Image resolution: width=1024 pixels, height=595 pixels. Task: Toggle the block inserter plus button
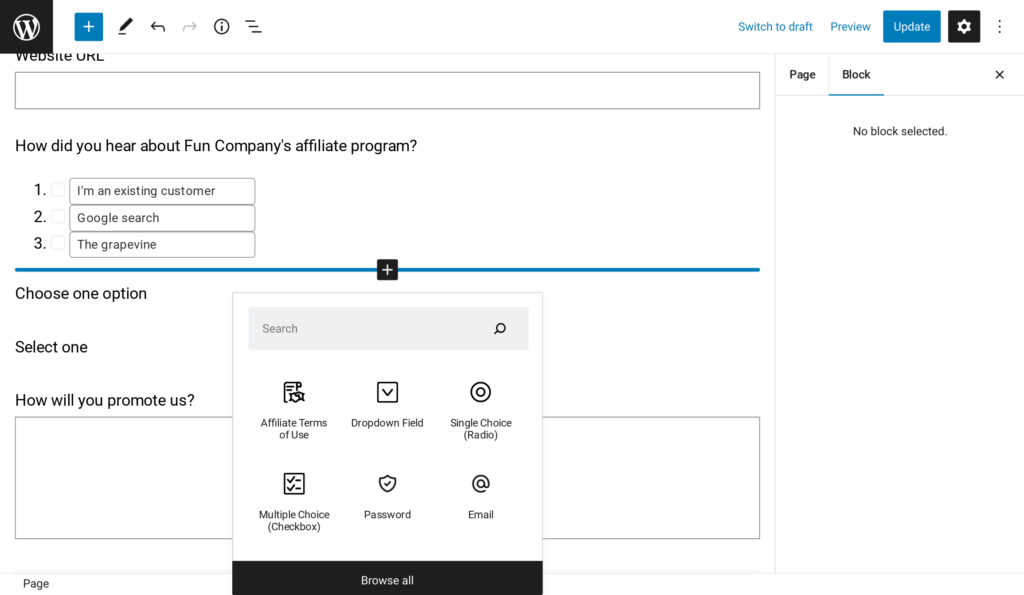(x=89, y=27)
